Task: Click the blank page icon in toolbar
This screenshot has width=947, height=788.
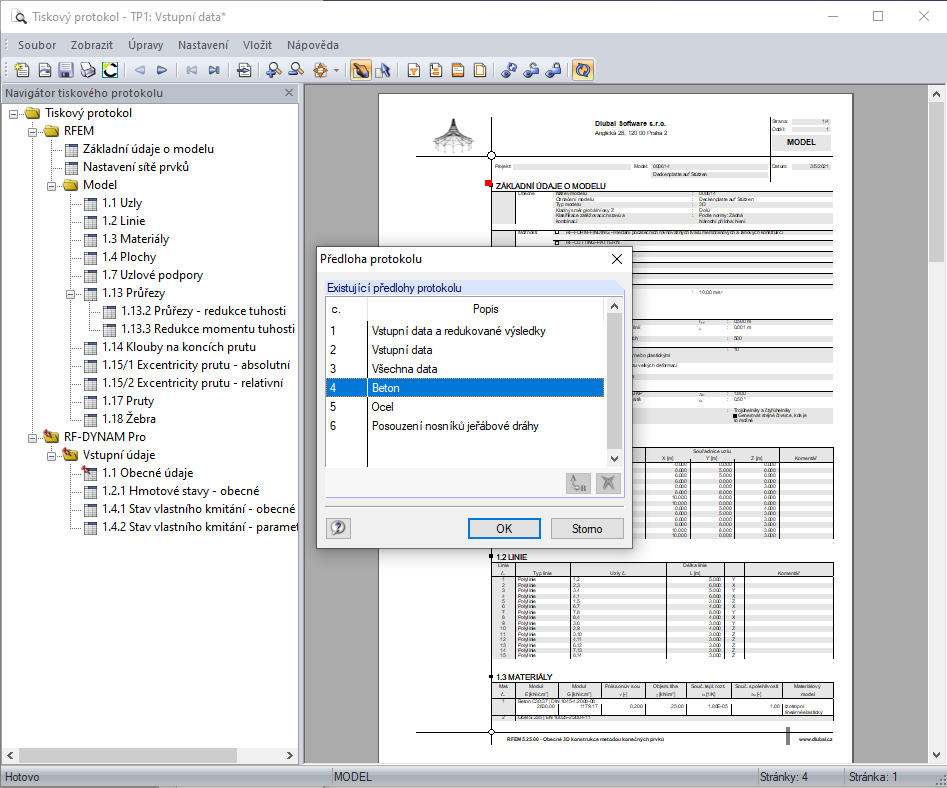Action: pyautogui.click(x=480, y=70)
